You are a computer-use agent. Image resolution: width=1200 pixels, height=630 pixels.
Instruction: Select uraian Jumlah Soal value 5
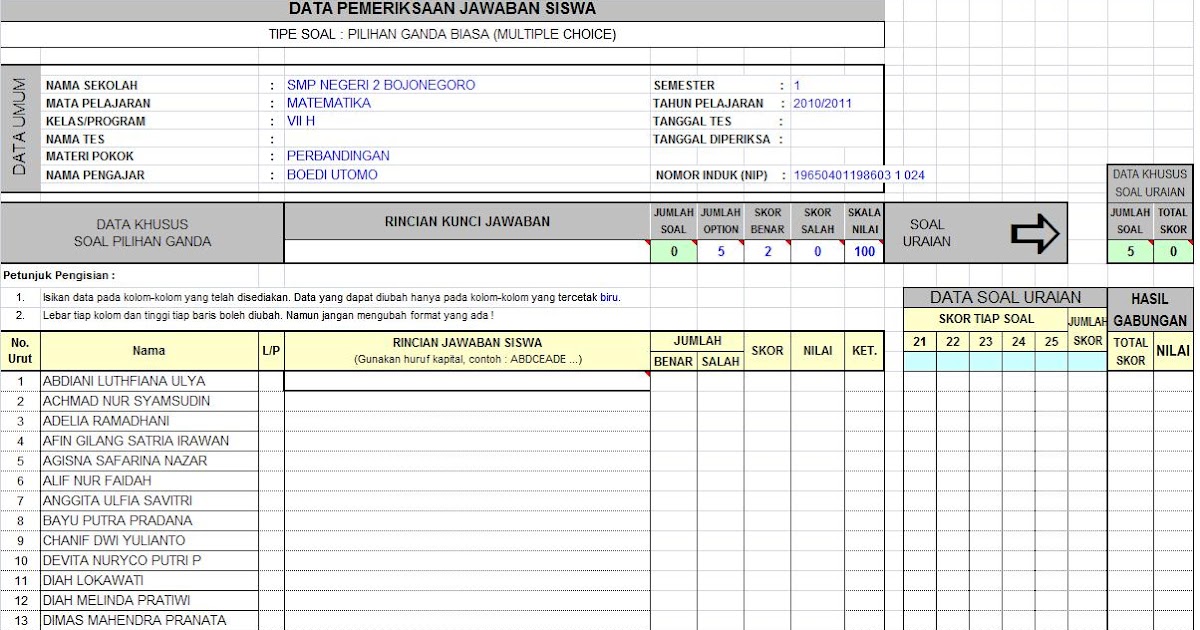click(1130, 251)
